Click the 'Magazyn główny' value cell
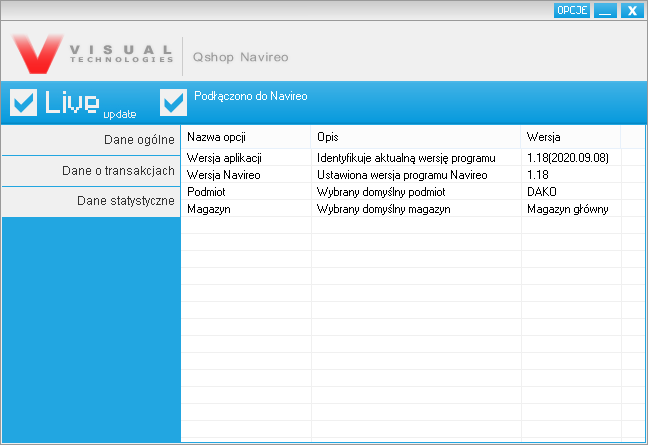Screen dimensions: 648x445 coord(567,209)
